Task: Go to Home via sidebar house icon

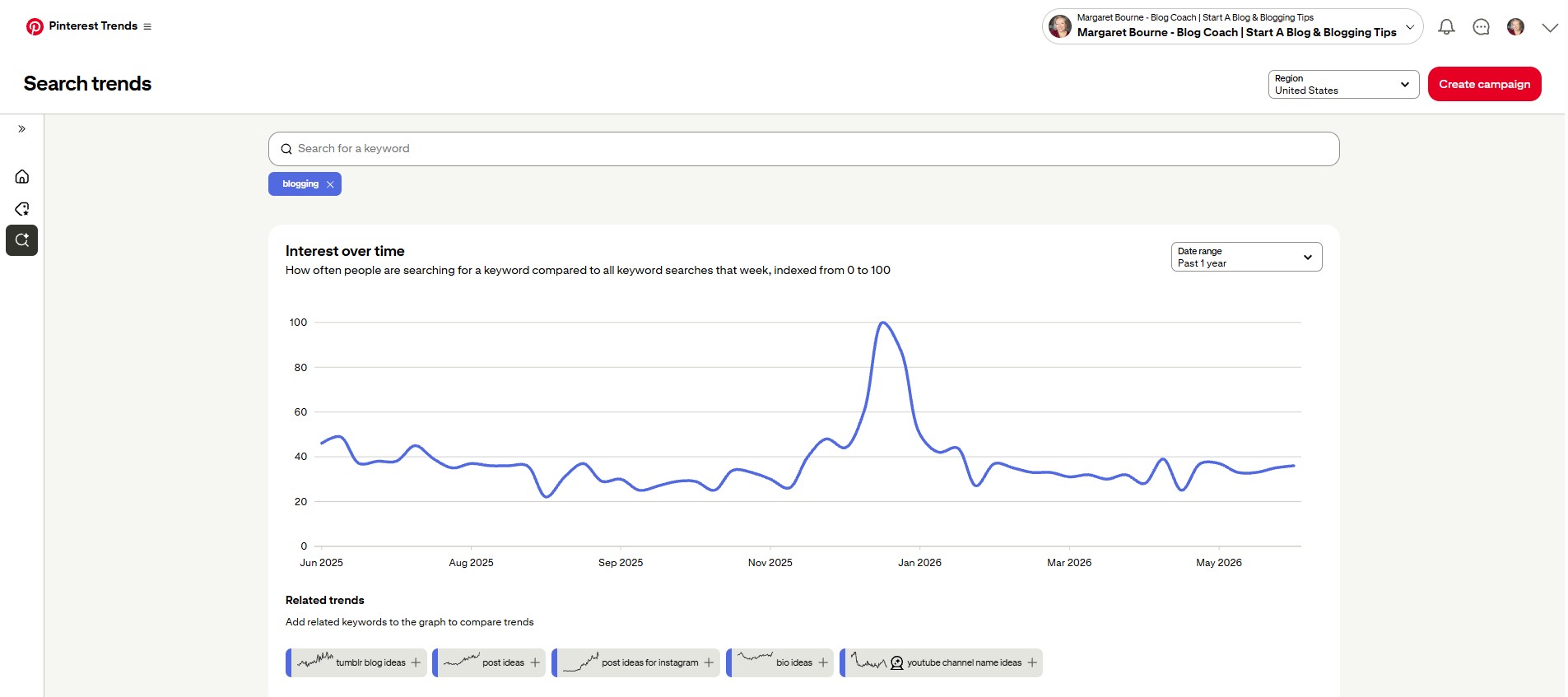Action: (22, 177)
